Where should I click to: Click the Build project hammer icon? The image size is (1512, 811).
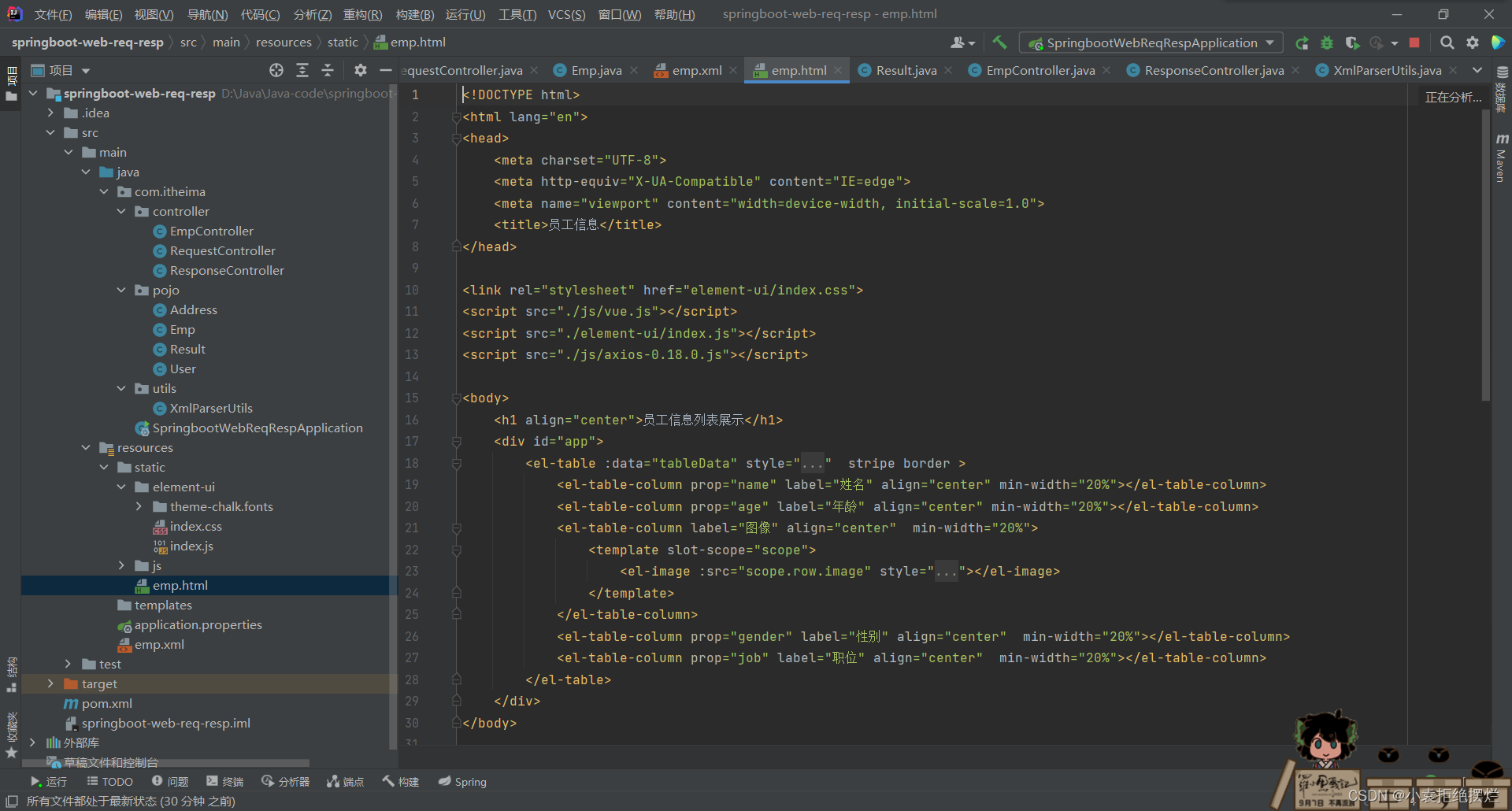click(999, 43)
